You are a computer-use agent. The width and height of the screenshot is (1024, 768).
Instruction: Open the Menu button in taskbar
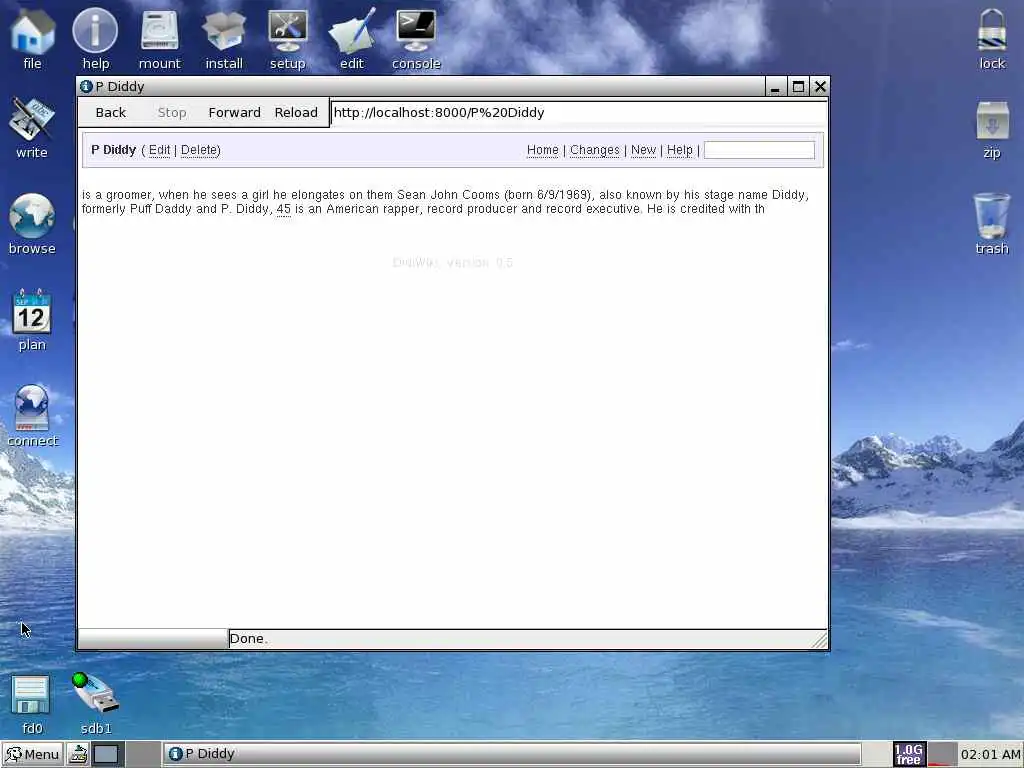(x=33, y=754)
